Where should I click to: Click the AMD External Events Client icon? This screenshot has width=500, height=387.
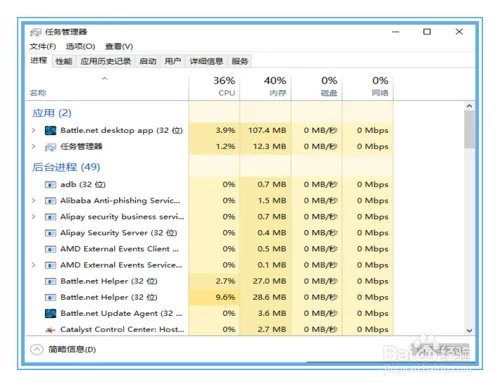click(50, 249)
